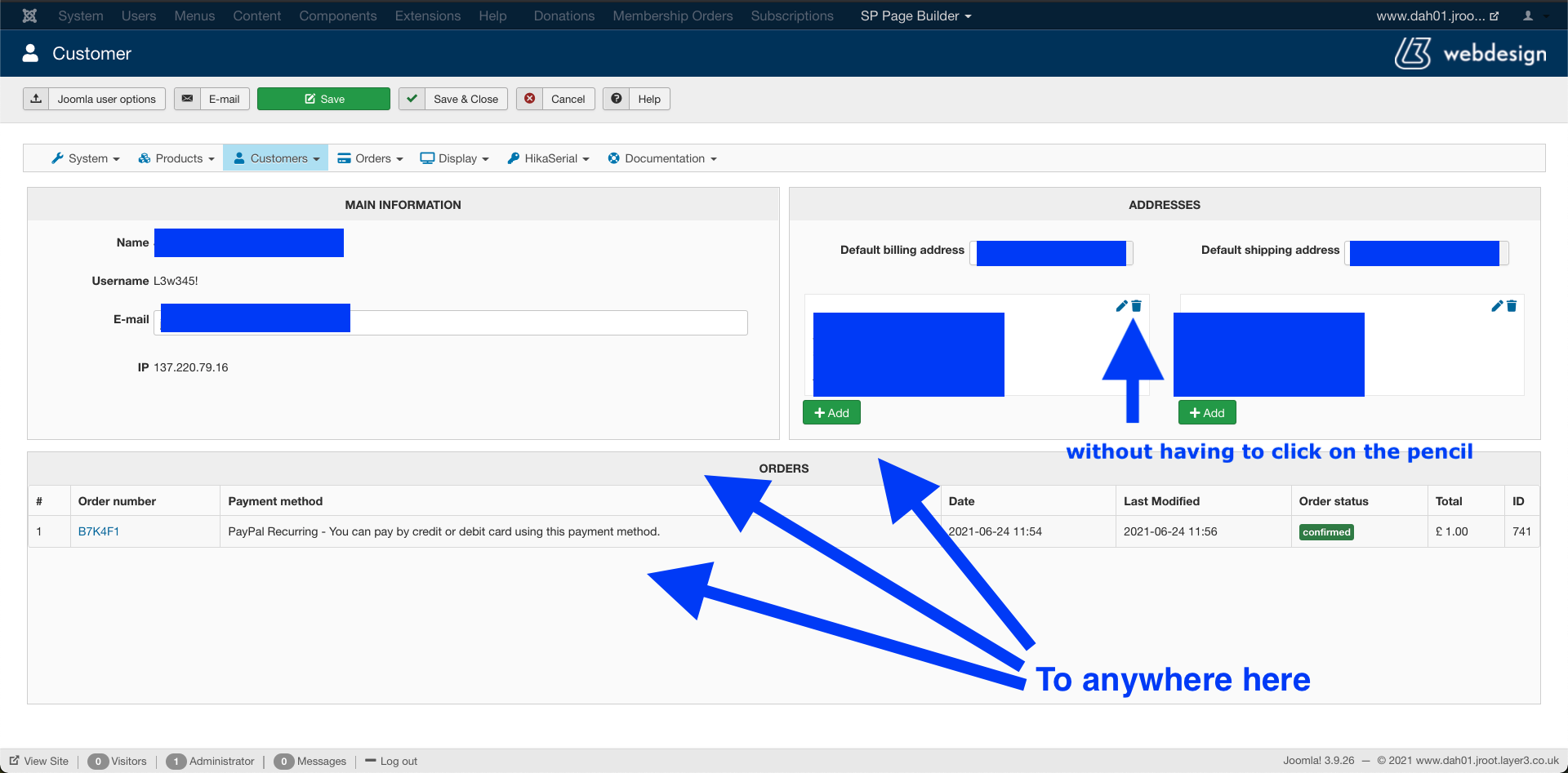Open order B7K4F1 link
1568x773 pixels.
click(99, 531)
